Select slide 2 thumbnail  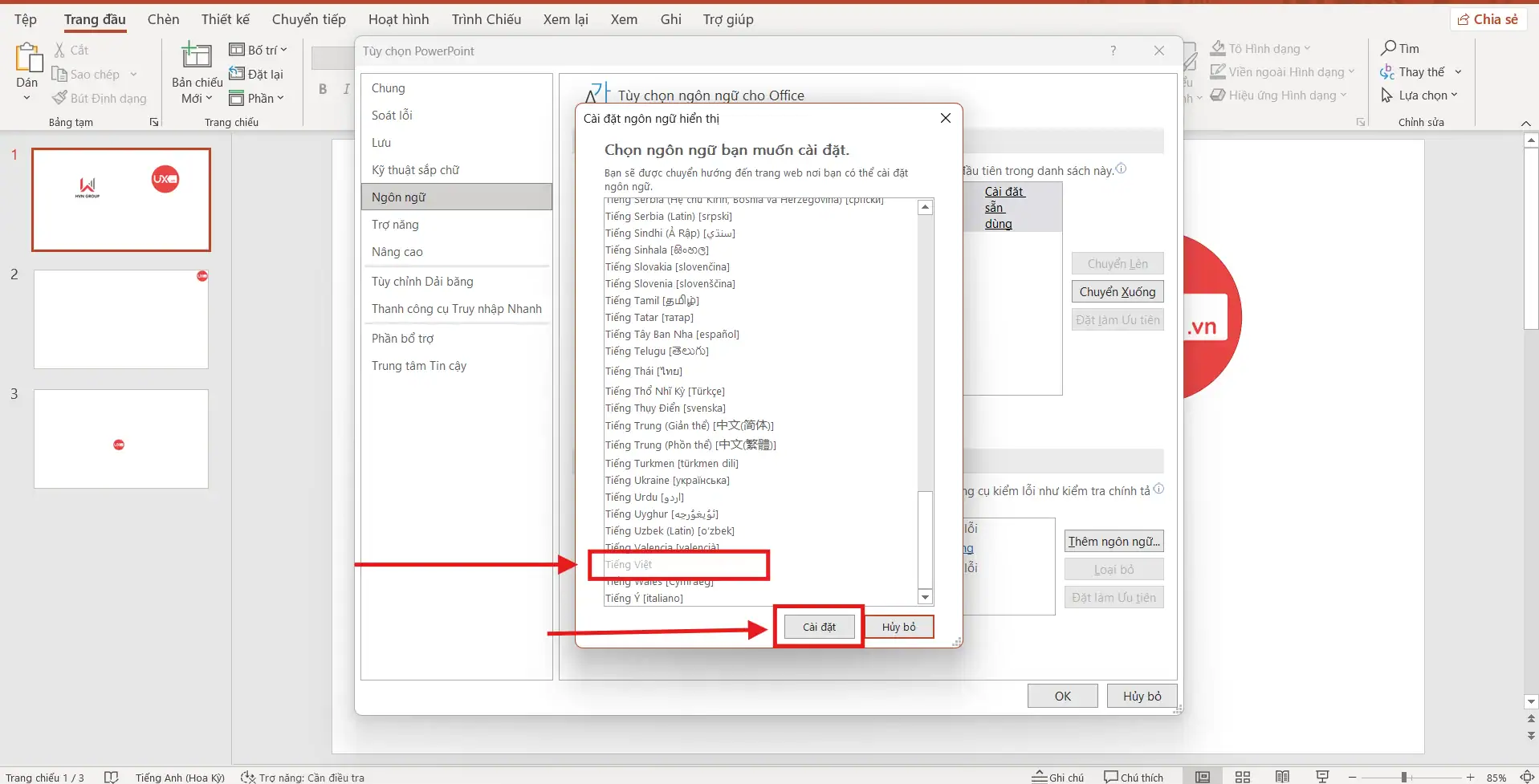click(x=121, y=319)
